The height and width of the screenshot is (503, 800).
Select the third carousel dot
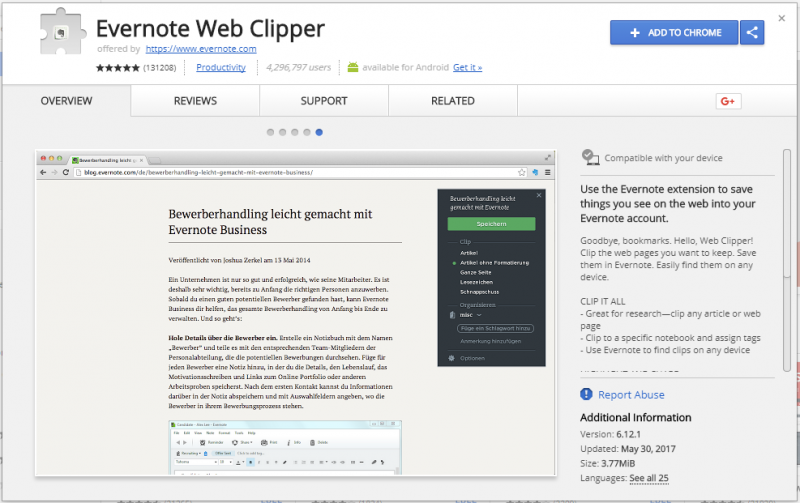[295, 132]
